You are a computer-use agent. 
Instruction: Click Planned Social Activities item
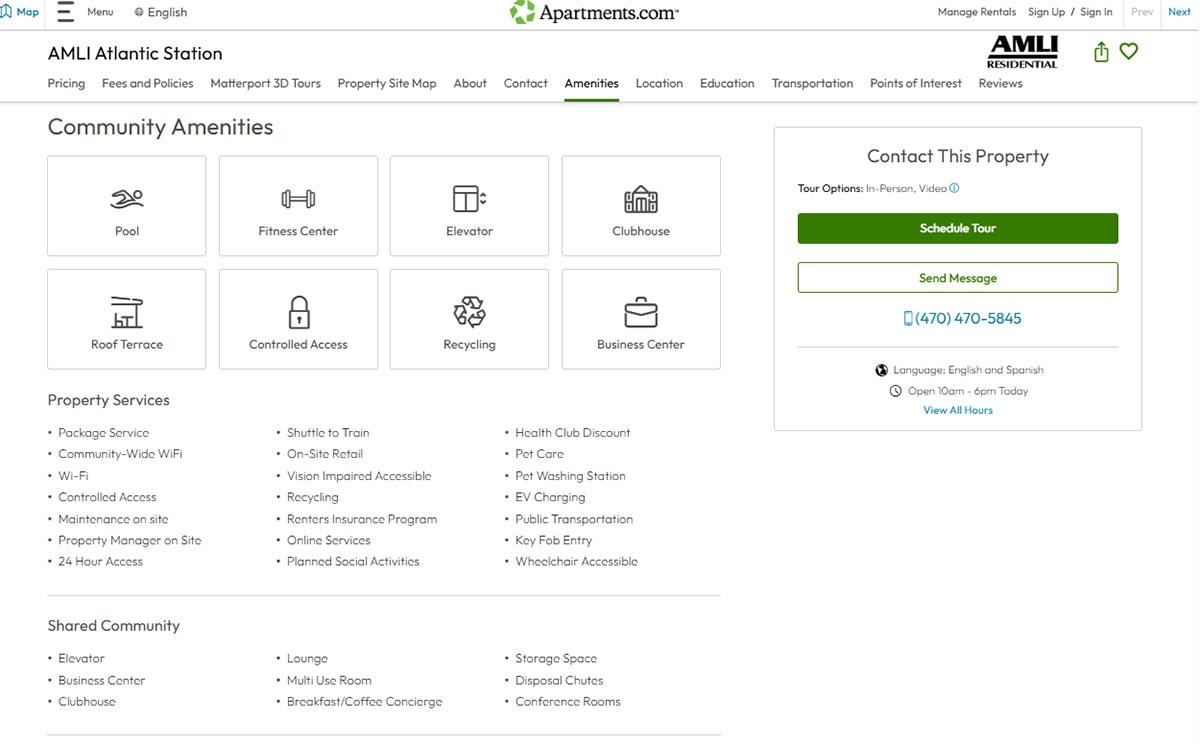[x=353, y=562]
